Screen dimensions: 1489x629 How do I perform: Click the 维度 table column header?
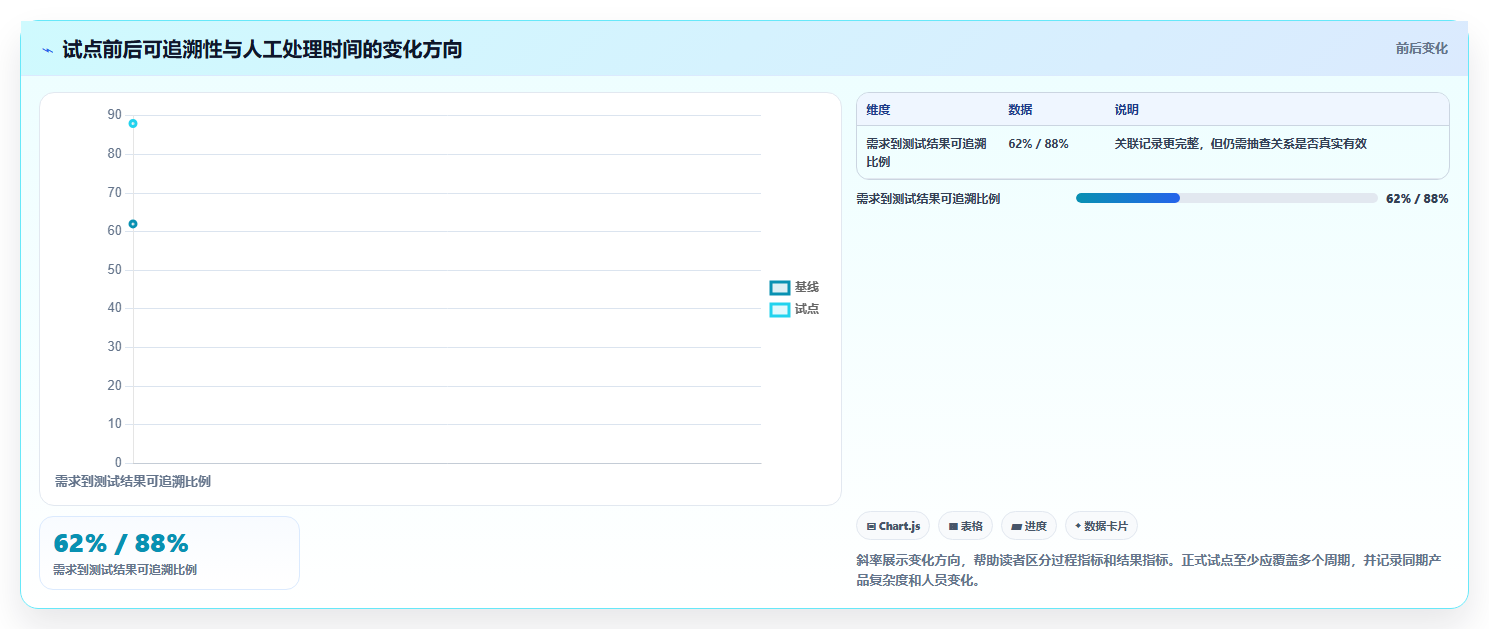click(878, 110)
